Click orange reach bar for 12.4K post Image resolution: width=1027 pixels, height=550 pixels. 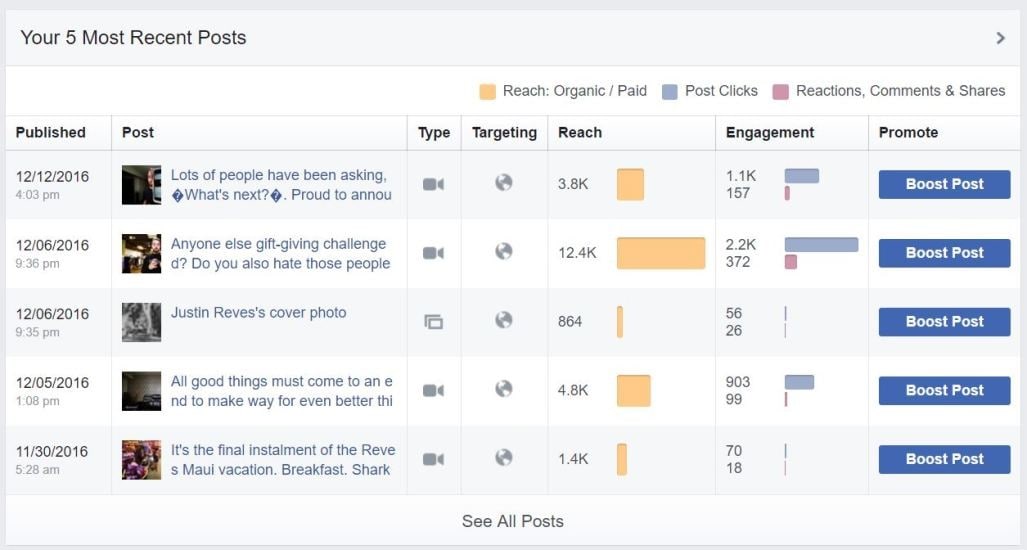click(x=660, y=253)
